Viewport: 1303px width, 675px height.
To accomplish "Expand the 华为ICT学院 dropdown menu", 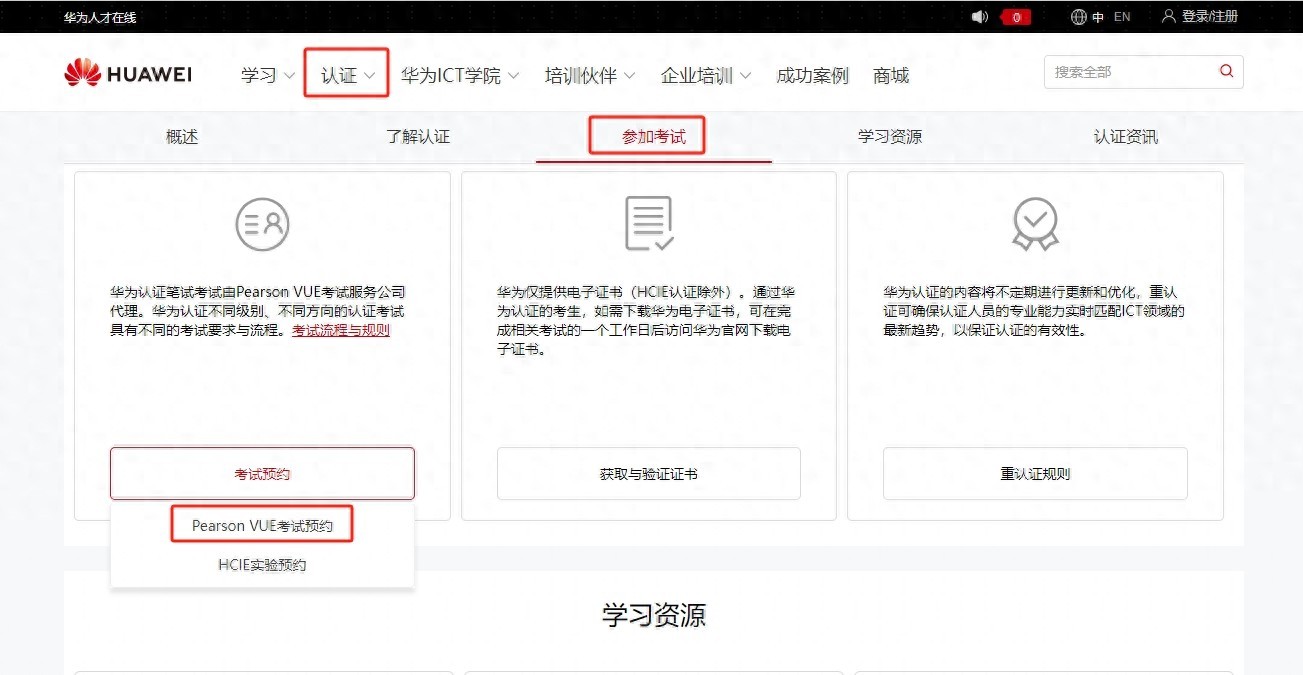I will (x=460, y=75).
